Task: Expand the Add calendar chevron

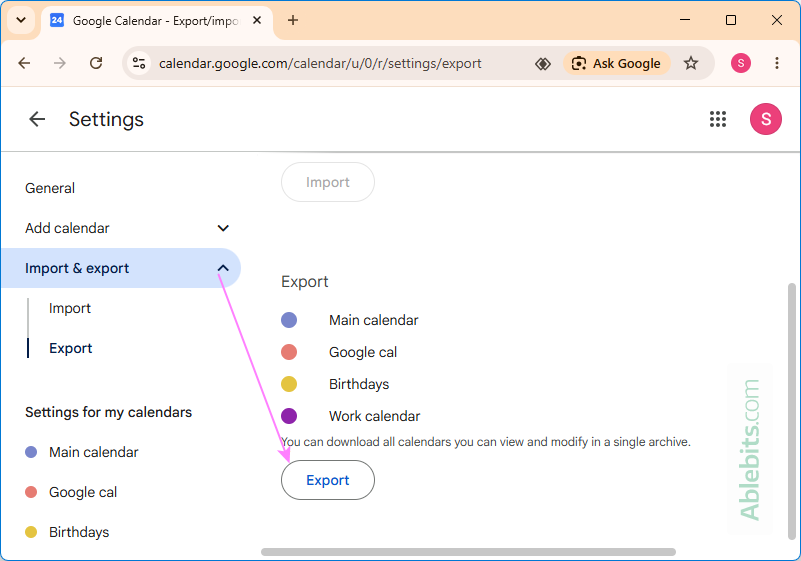Action: click(x=223, y=228)
